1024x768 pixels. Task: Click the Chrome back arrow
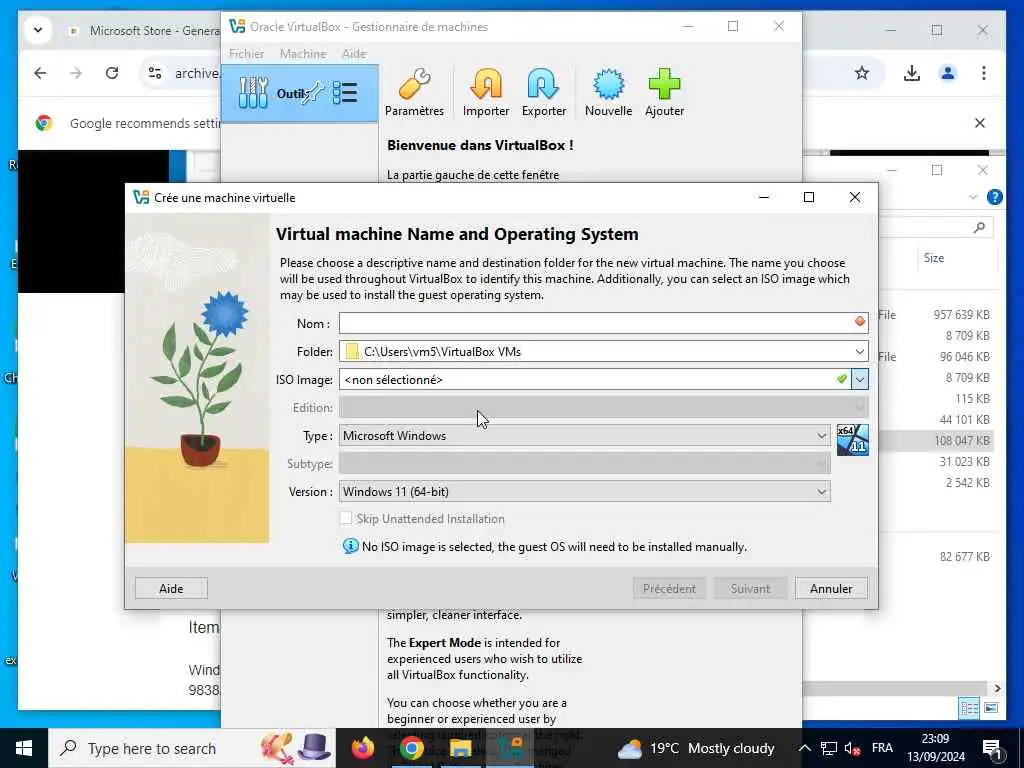coord(40,73)
